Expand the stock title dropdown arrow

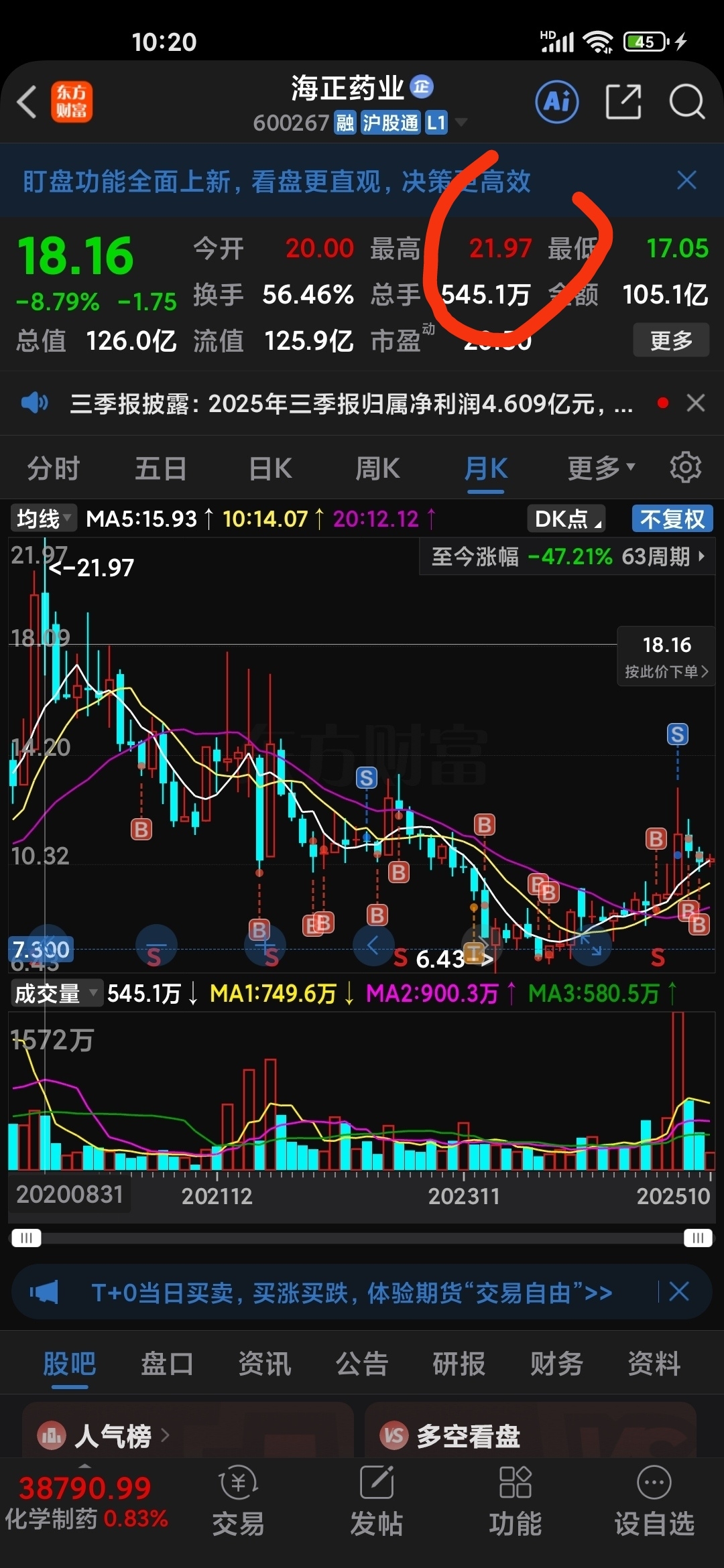[461, 123]
